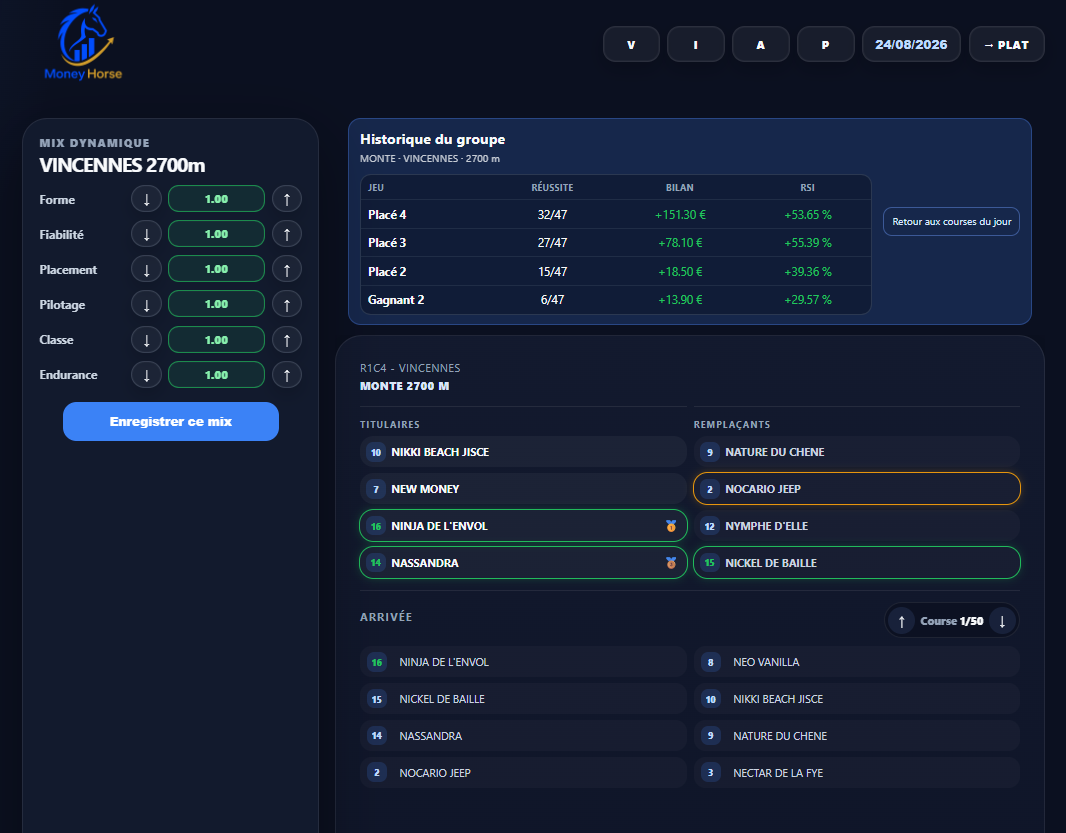Save the mix with Enregistrer ce mix
The height and width of the screenshot is (833, 1066).
(171, 422)
